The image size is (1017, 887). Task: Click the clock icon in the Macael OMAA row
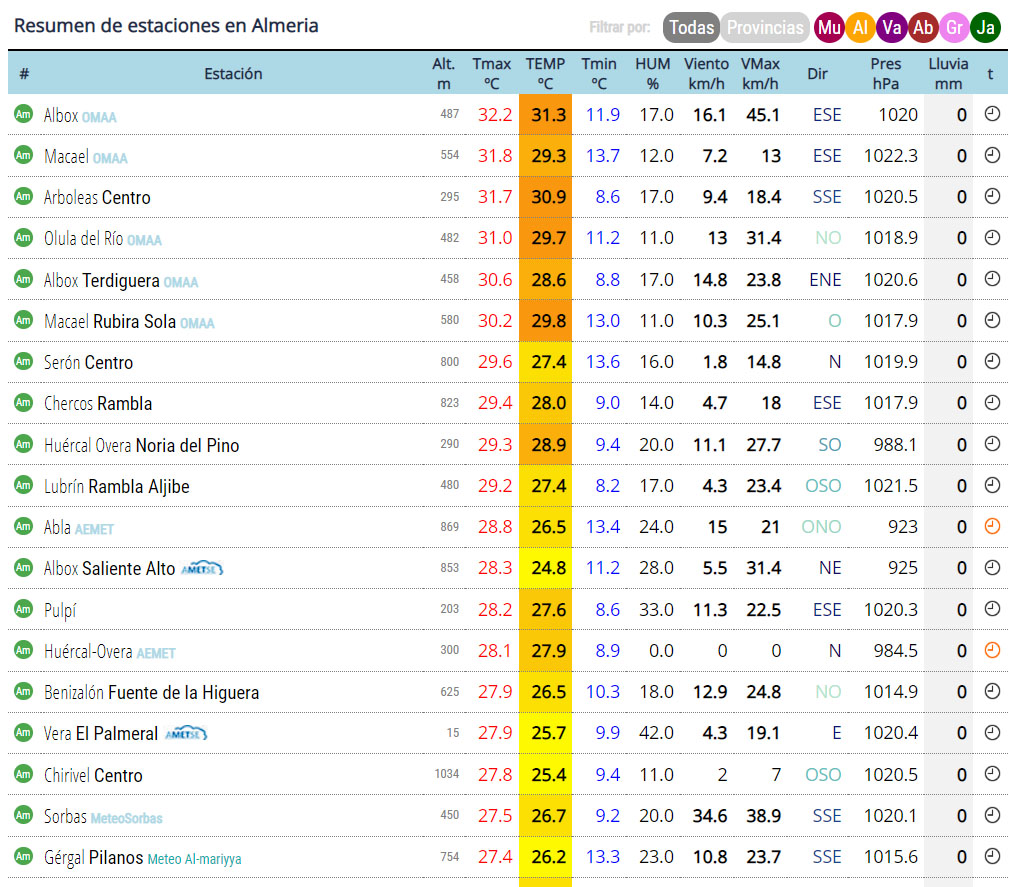coord(991,155)
